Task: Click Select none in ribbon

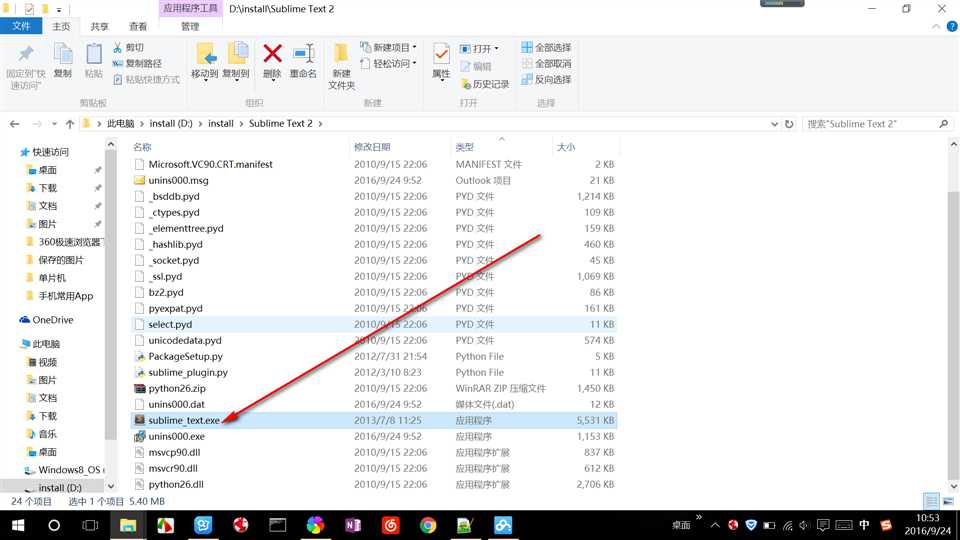Action: pos(546,64)
